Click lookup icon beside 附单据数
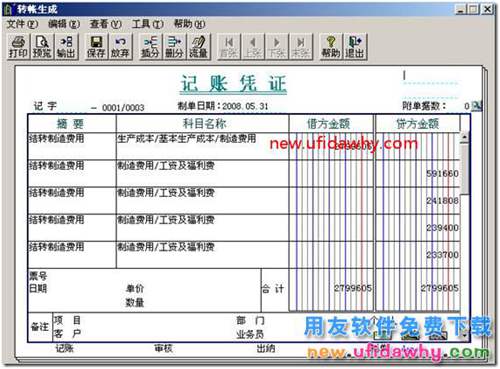This screenshot has width=500, height=369. click(x=477, y=106)
